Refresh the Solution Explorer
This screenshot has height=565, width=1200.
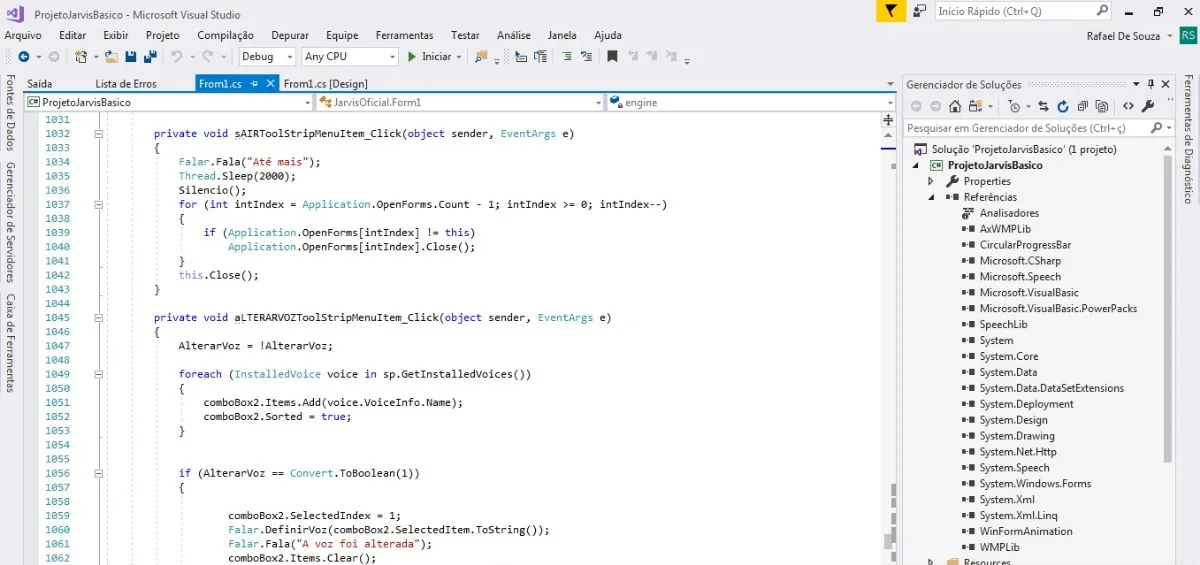tap(1063, 106)
